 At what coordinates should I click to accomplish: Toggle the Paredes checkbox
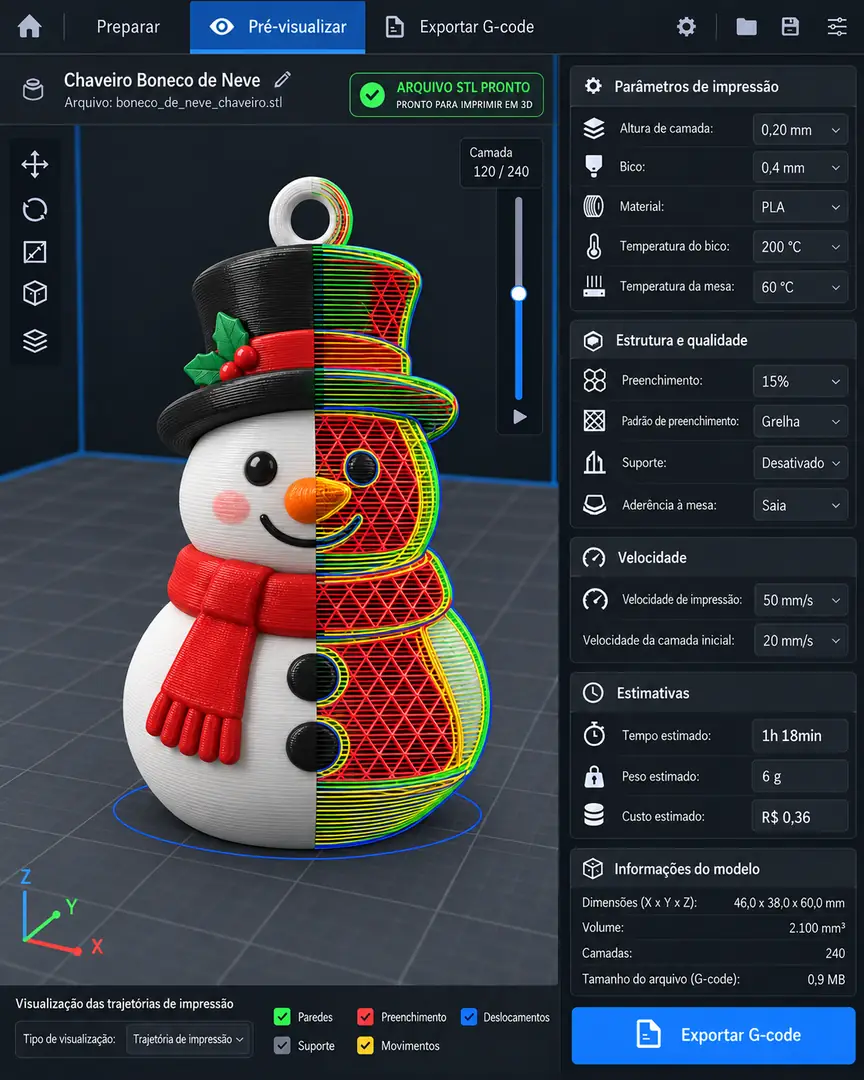tap(282, 1017)
